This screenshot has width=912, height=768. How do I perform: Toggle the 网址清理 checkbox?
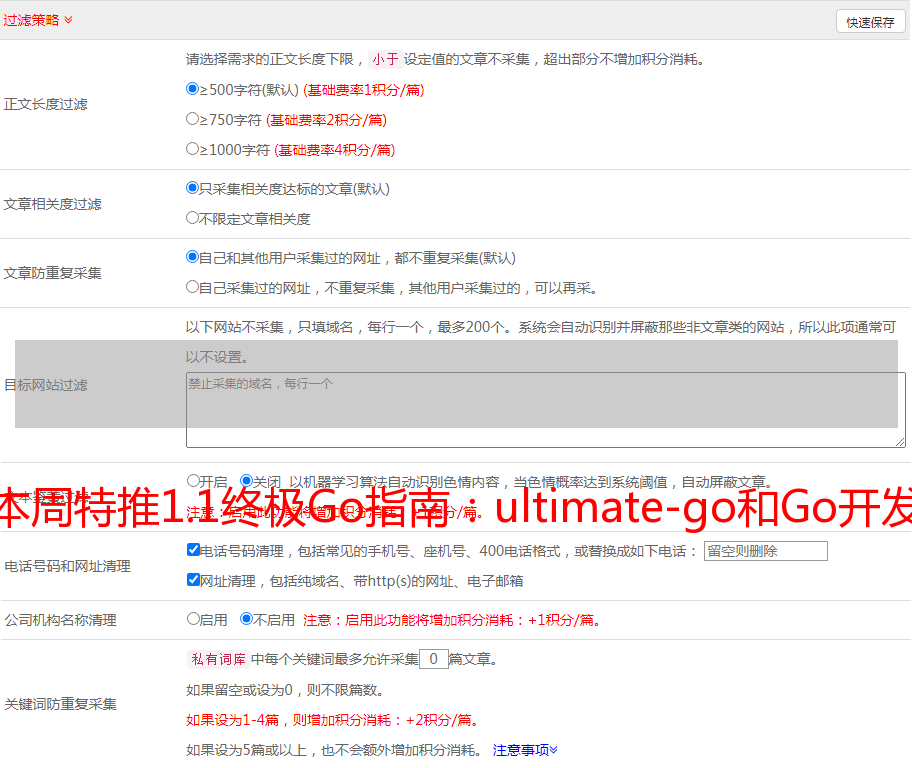pyautogui.click(x=193, y=580)
